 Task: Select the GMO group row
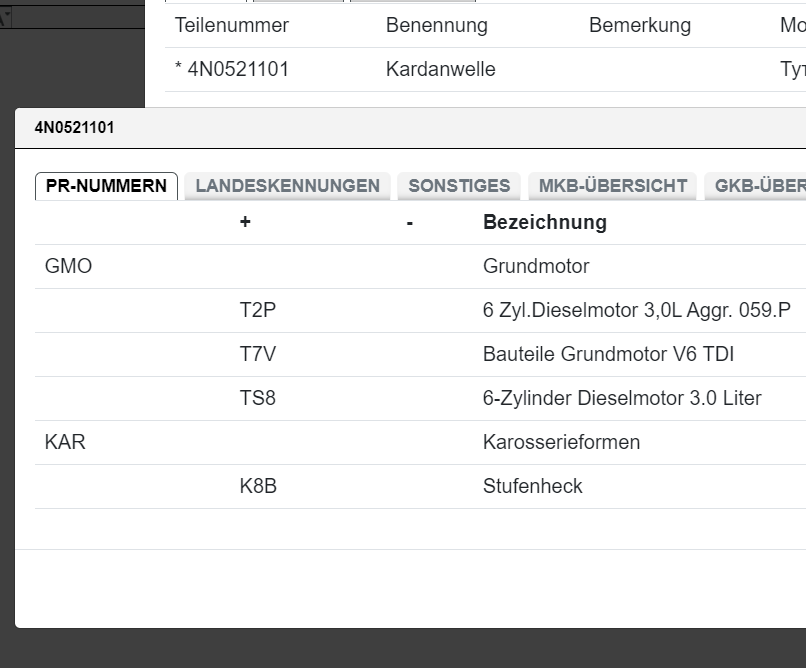[68, 267]
